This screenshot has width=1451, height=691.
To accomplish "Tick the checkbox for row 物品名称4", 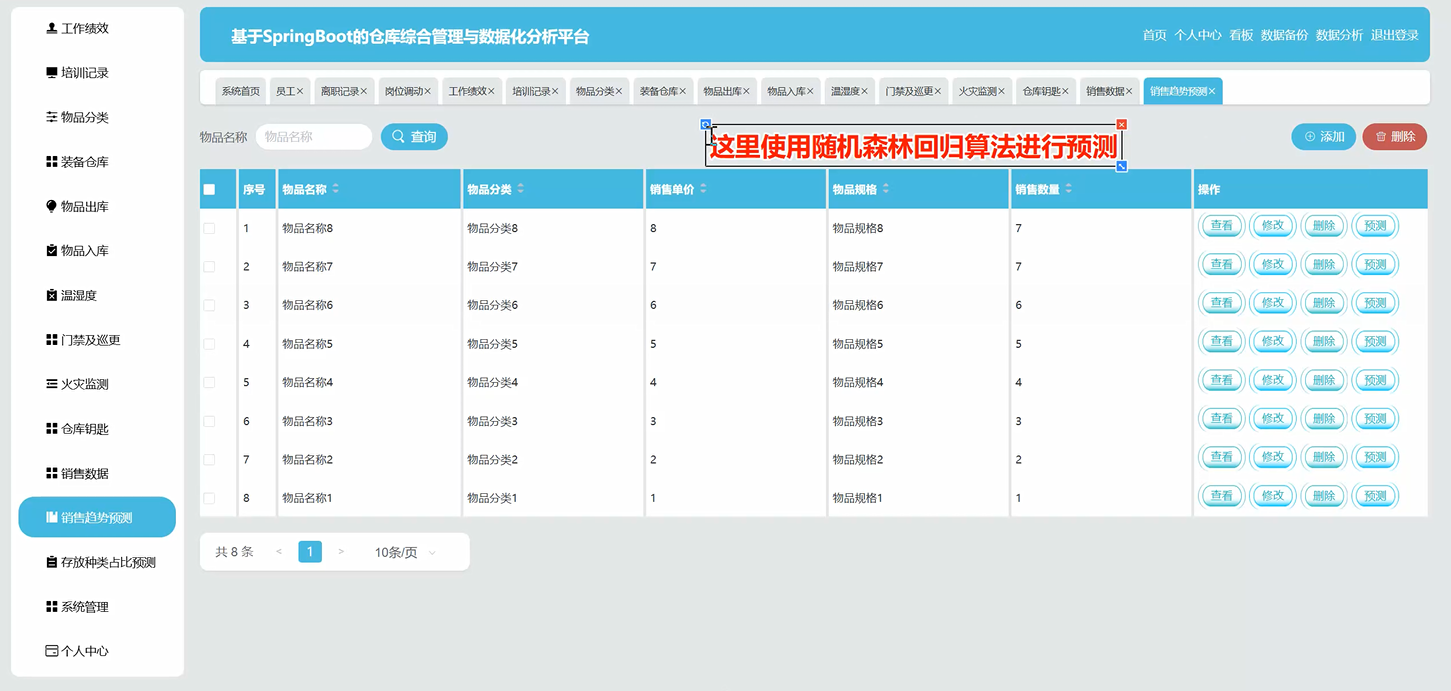I will click(209, 382).
